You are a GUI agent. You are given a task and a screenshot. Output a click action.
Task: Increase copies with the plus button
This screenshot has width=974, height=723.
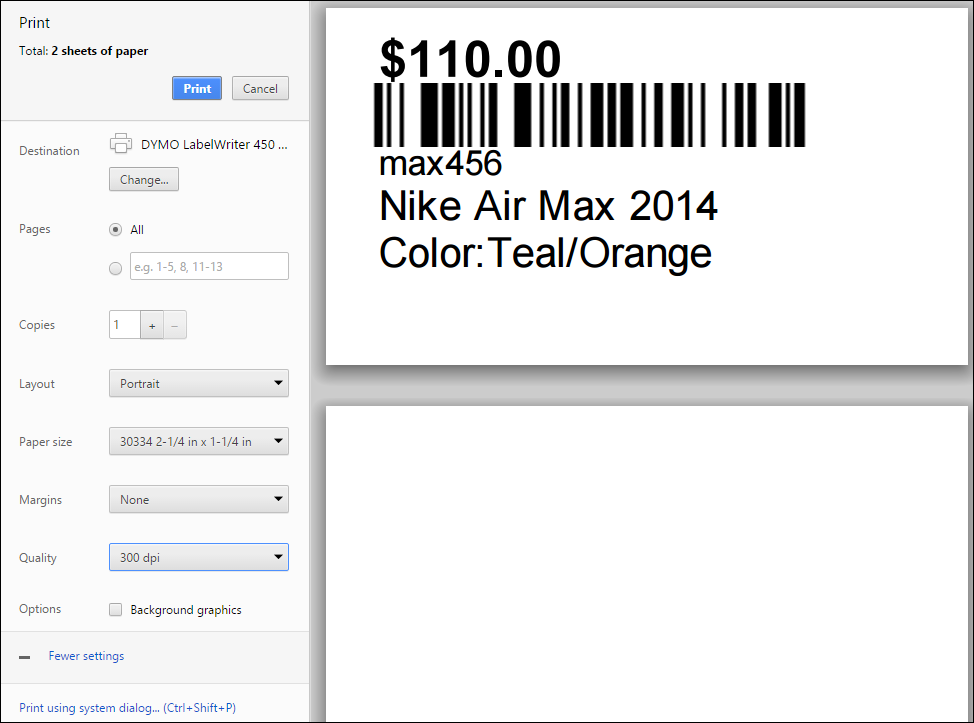click(152, 325)
